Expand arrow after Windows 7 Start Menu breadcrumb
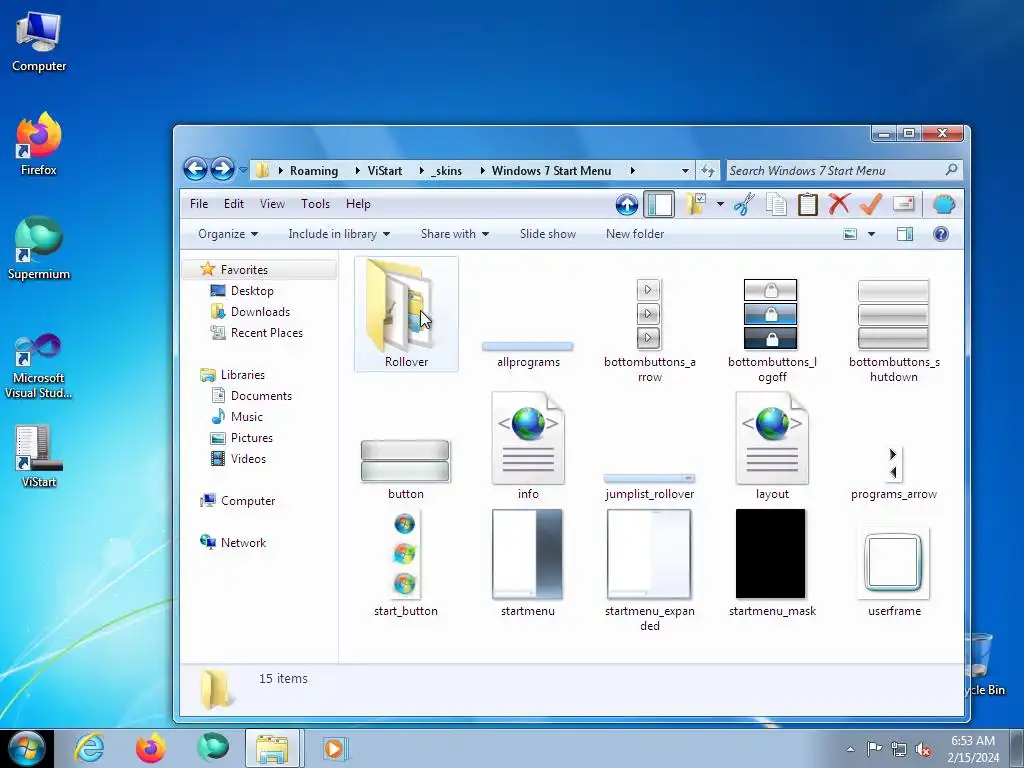This screenshot has width=1024, height=768. (x=632, y=170)
